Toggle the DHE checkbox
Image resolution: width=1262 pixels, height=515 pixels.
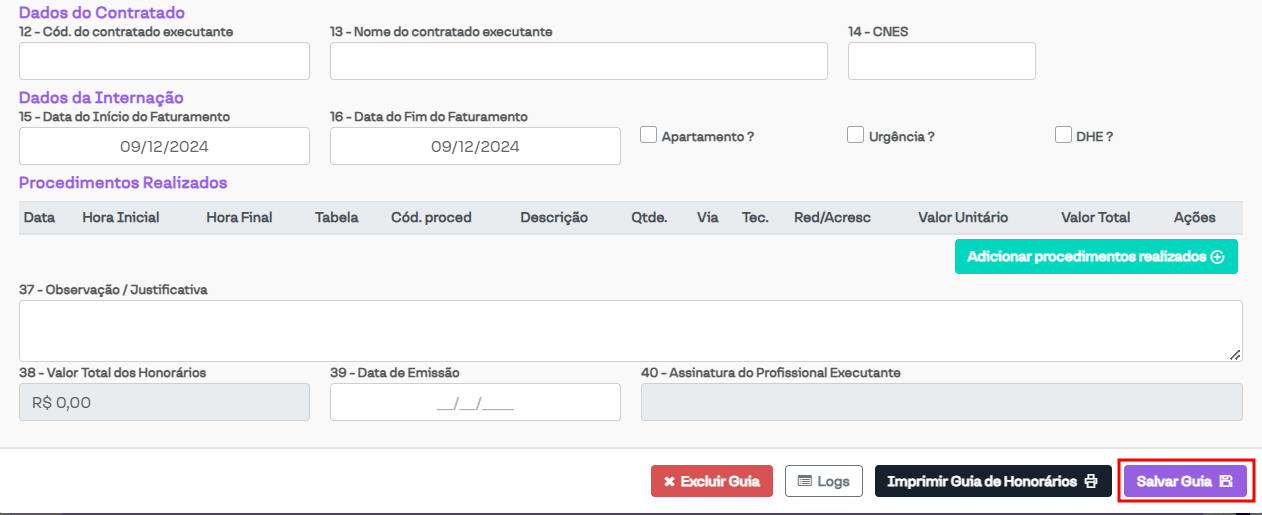tap(1063, 135)
